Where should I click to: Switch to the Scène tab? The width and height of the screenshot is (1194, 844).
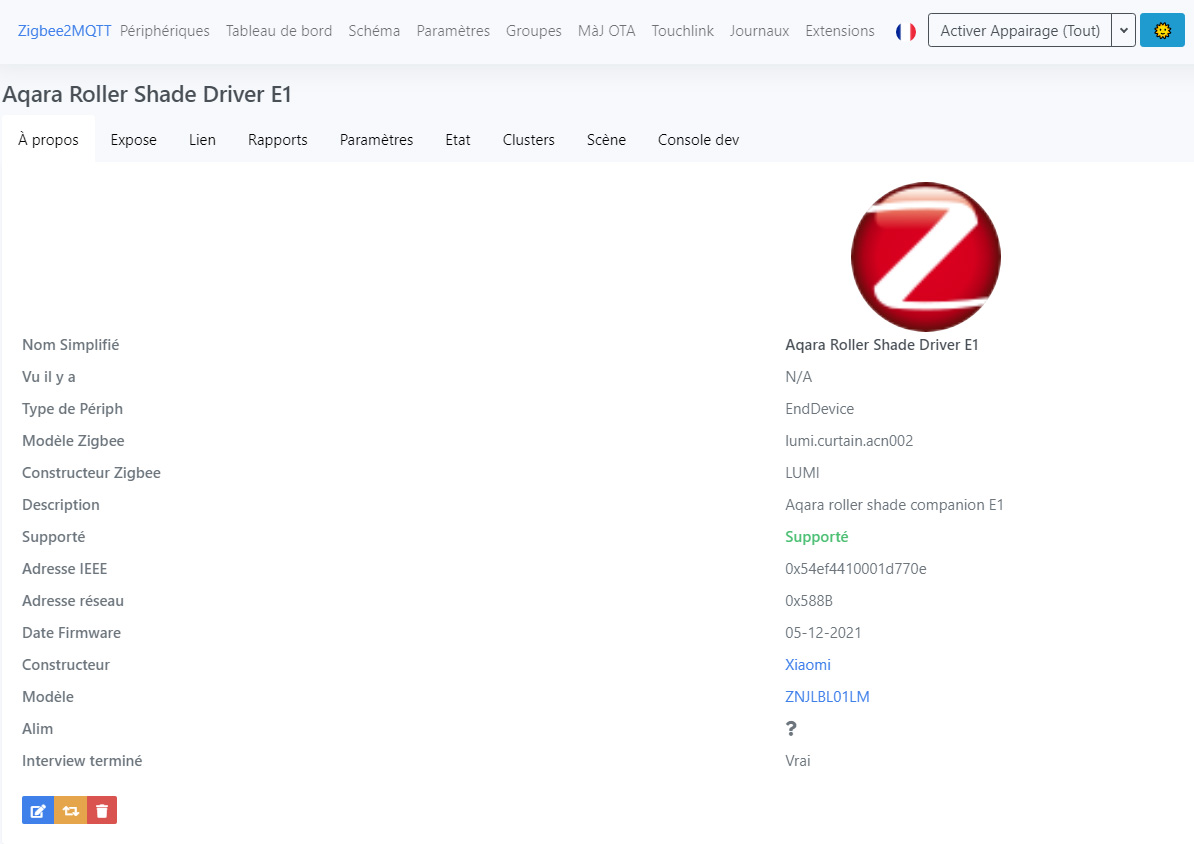(606, 139)
